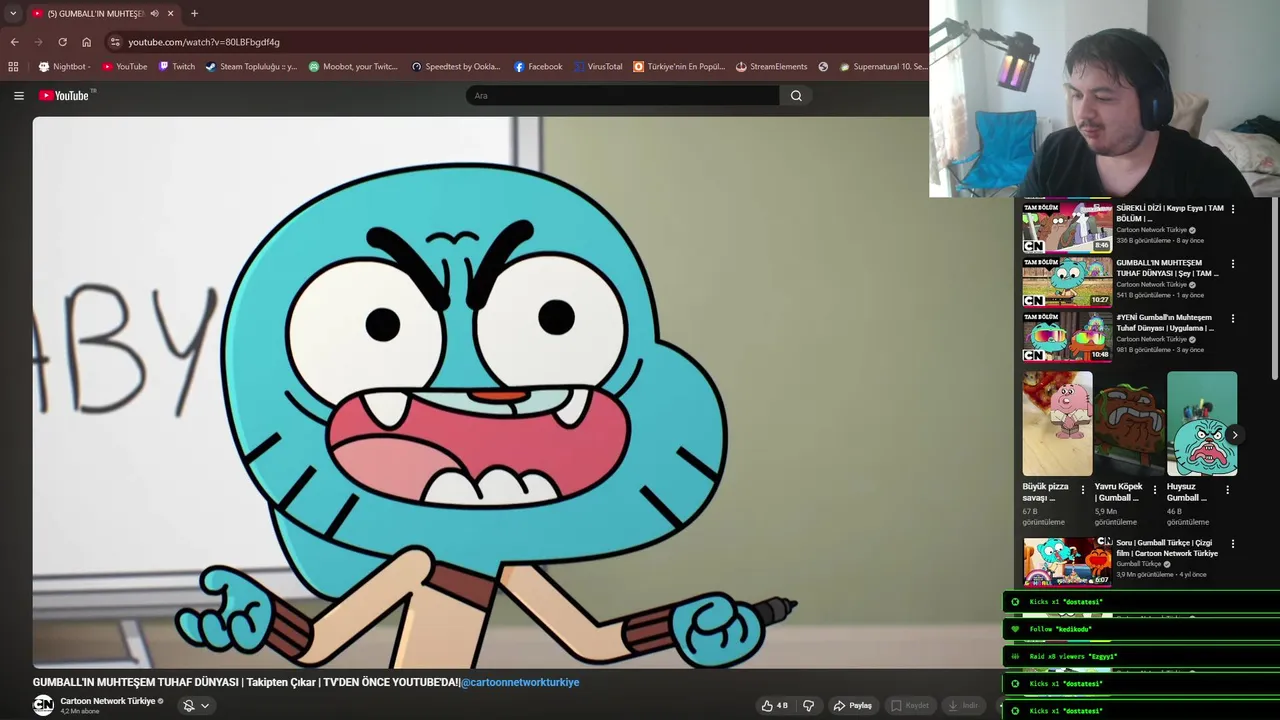Open the Türkiye'nin En Popül... bookmark
1280x720 pixels.
coord(679,67)
